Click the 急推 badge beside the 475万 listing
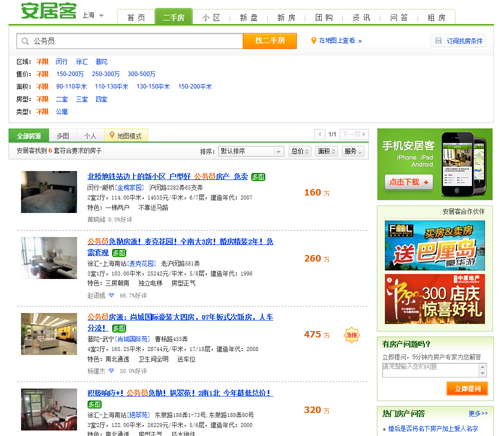Image resolution: width=500 pixels, height=436 pixels. [352, 335]
